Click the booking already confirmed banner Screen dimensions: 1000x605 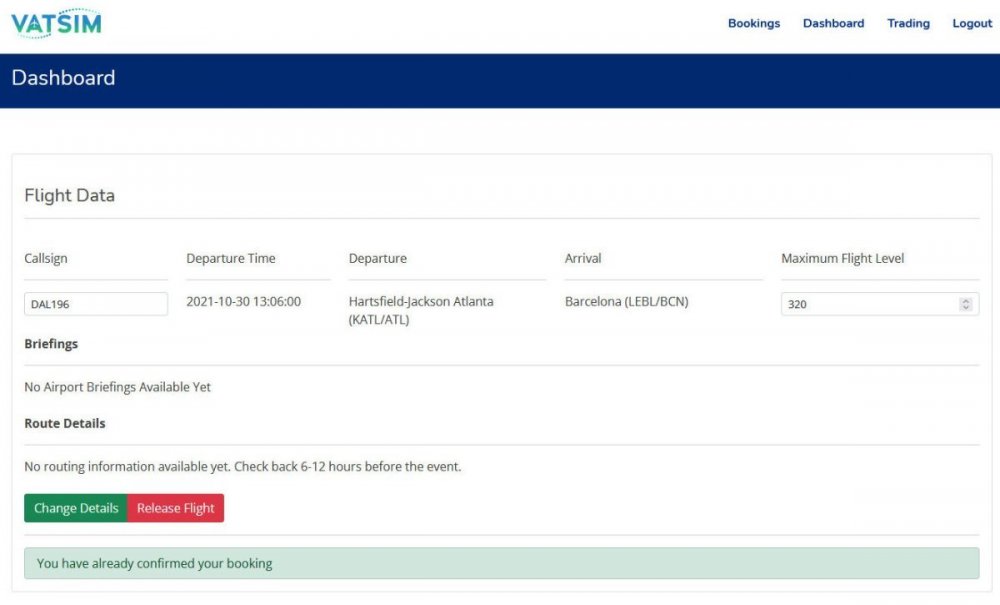point(501,563)
